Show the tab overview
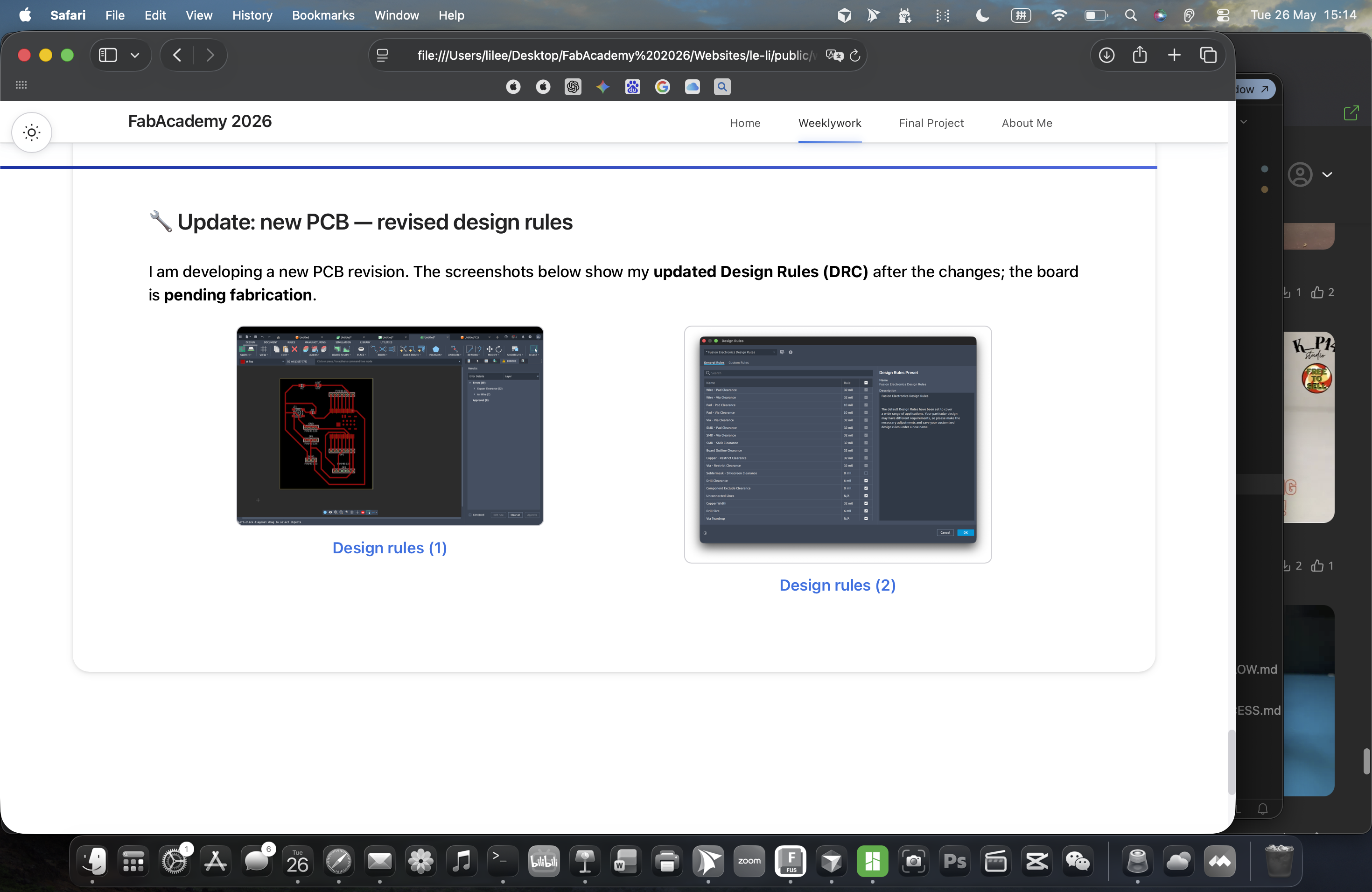 (1208, 56)
